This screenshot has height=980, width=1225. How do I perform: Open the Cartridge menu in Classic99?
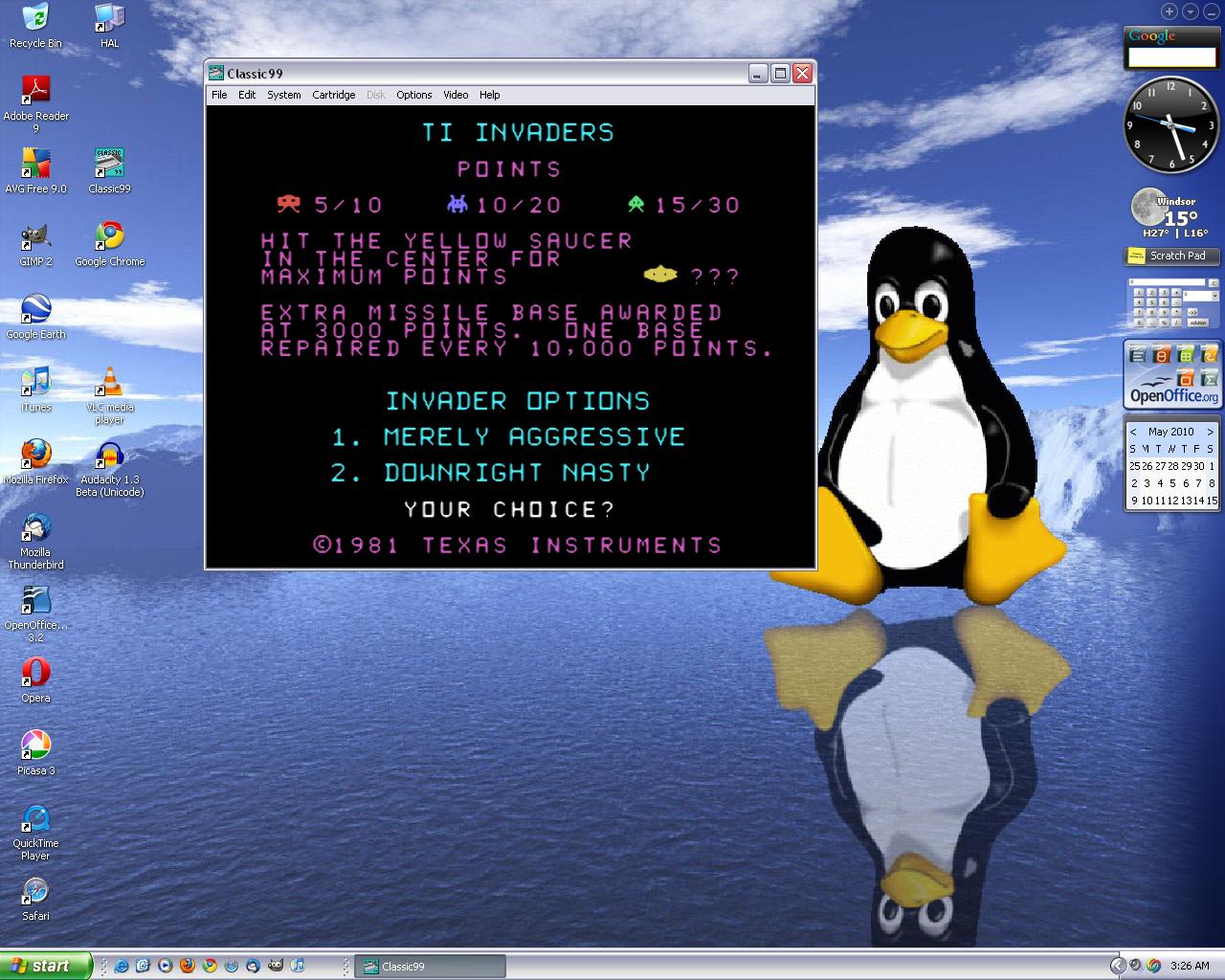[x=334, y=95]
